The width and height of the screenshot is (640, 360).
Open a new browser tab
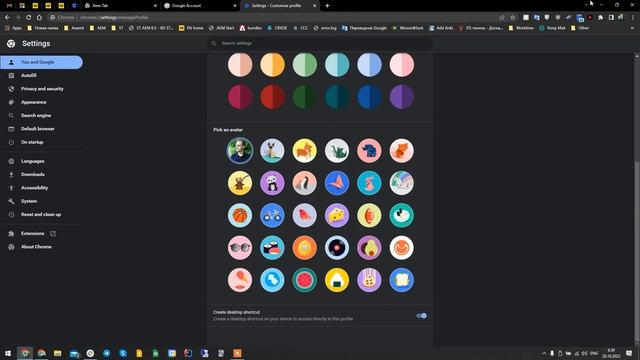click(x=327, y=6)
